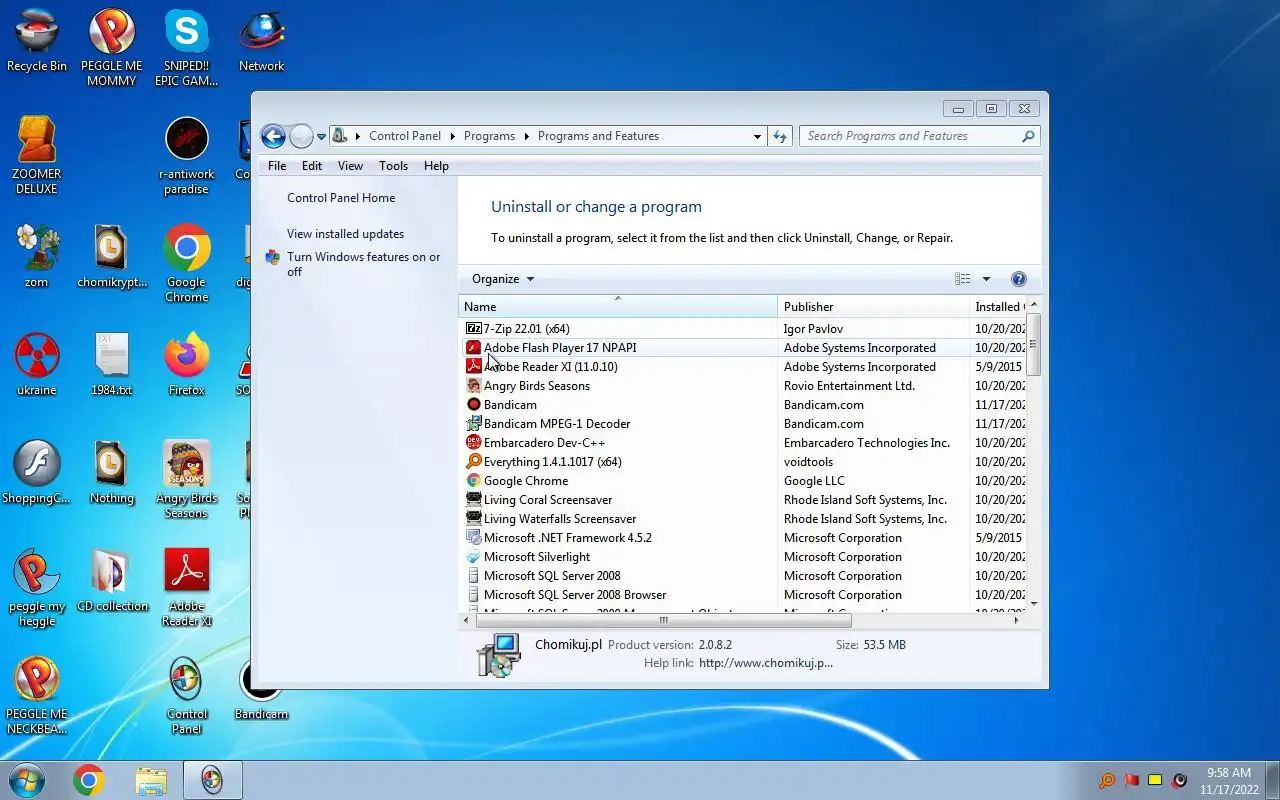Click the Programs breadcrumb in address bar
This screenshot has height=800, width=1280.
click(x=489, y=136)
